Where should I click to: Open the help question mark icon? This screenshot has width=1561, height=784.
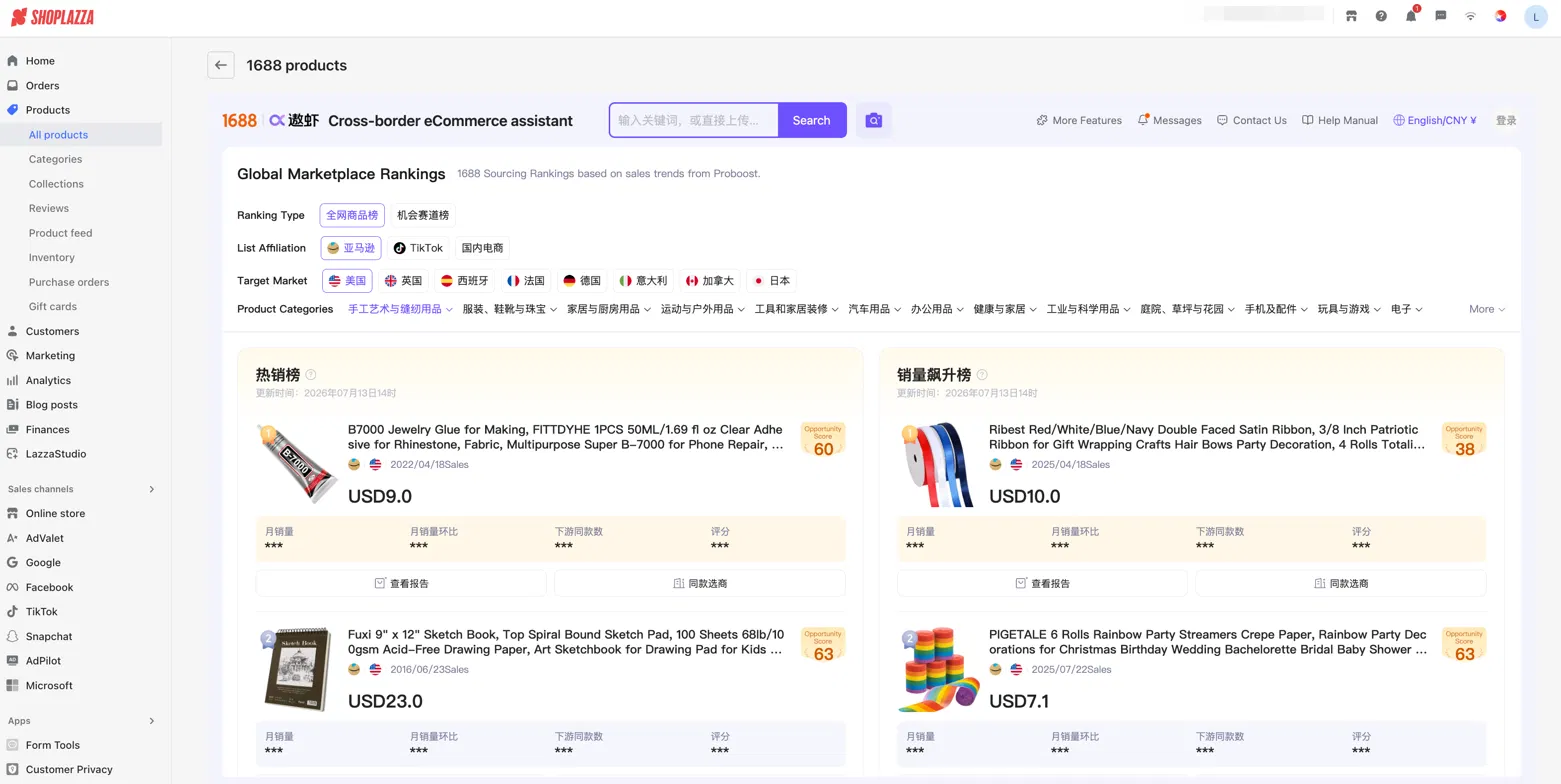pos(1381,16)
